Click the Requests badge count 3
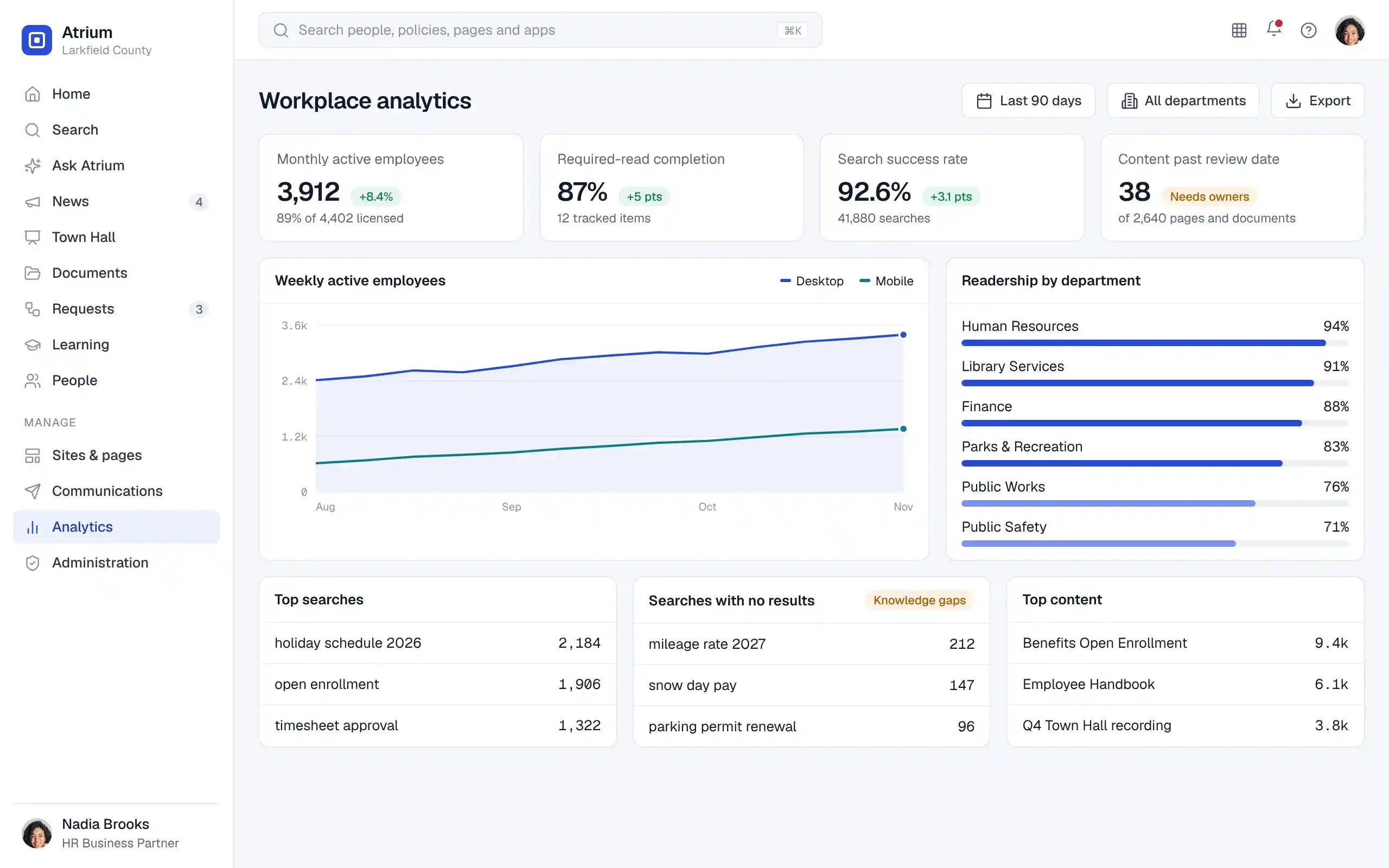The width and height of the screenshot is (1389, 868). 199,309
